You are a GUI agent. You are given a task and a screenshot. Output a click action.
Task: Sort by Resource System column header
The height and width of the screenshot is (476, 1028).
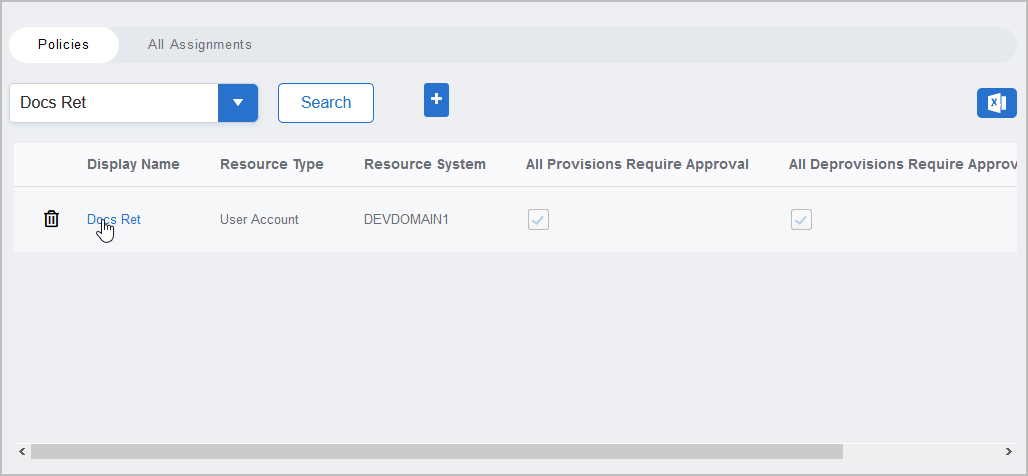pyautogui.click(x=425, y=165)
